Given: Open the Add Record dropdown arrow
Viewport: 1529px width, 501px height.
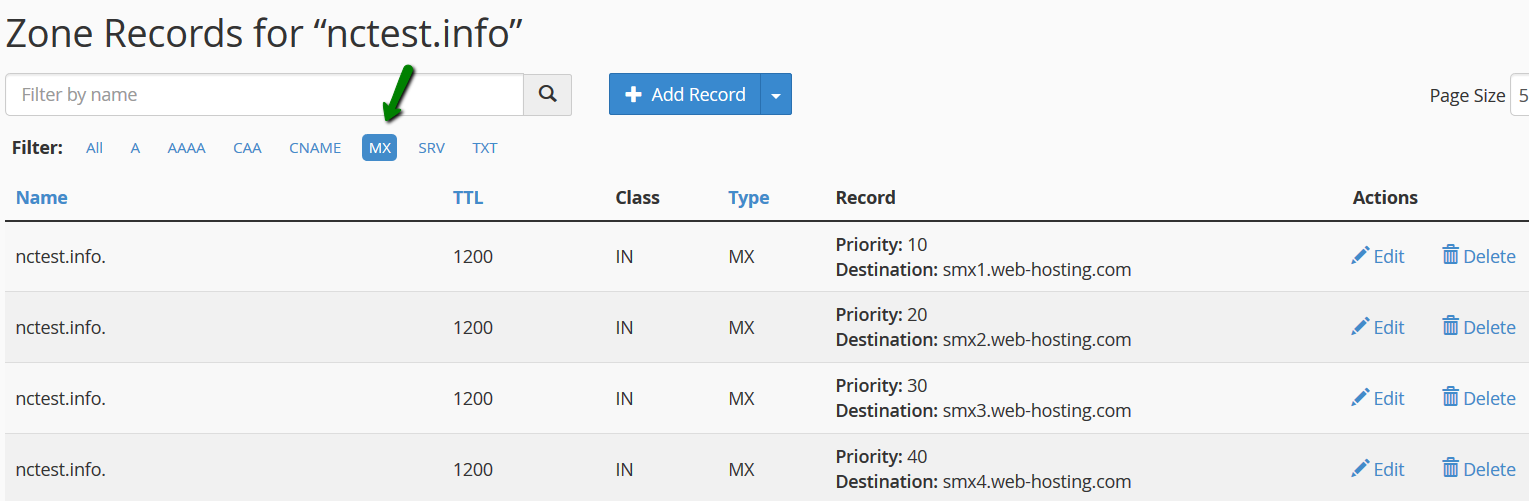Looking at the screenshot, I should 776,94.
